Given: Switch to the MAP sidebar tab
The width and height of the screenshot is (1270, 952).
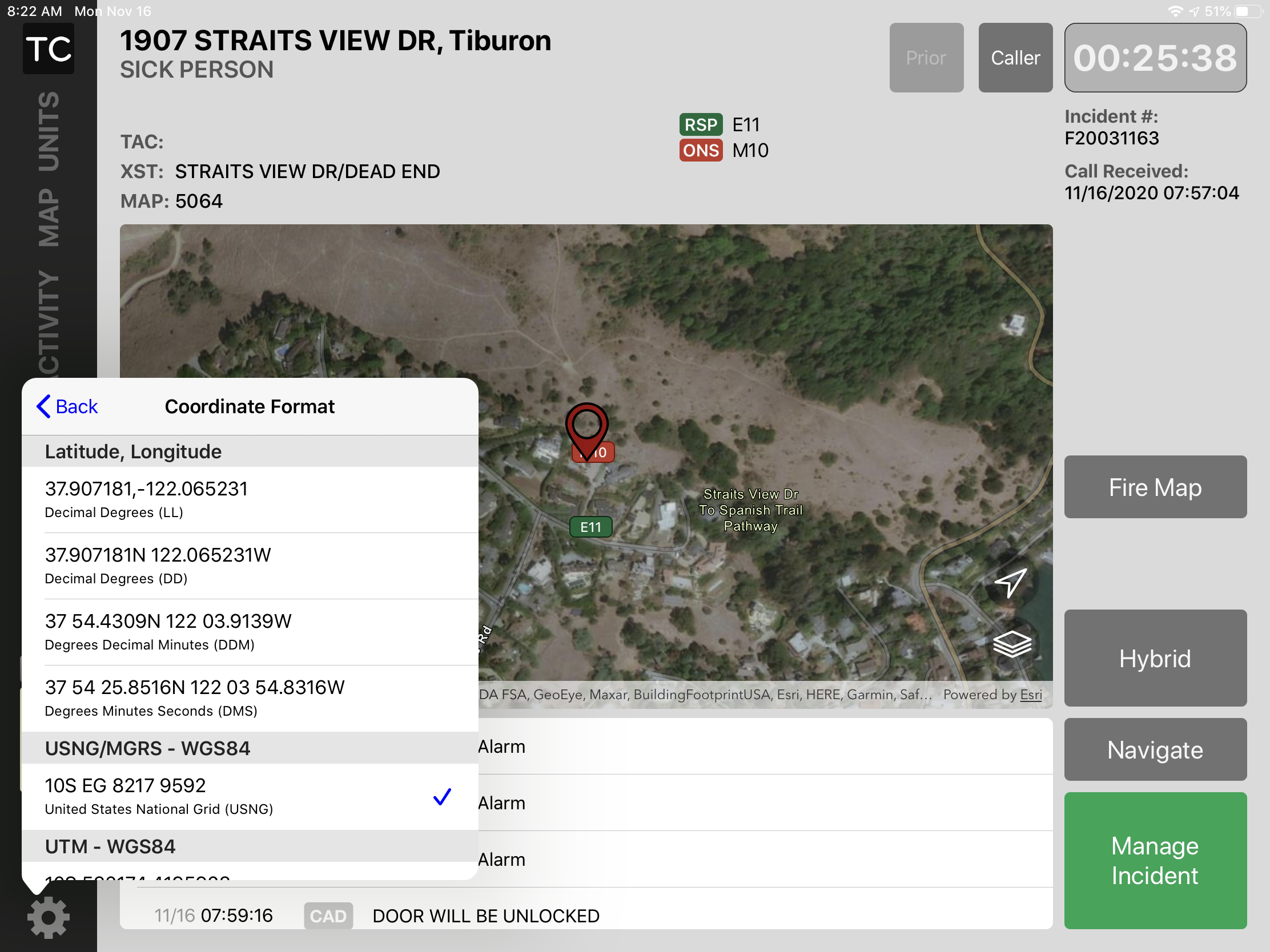Looking at the screenshot, I should tap(49, 218).
